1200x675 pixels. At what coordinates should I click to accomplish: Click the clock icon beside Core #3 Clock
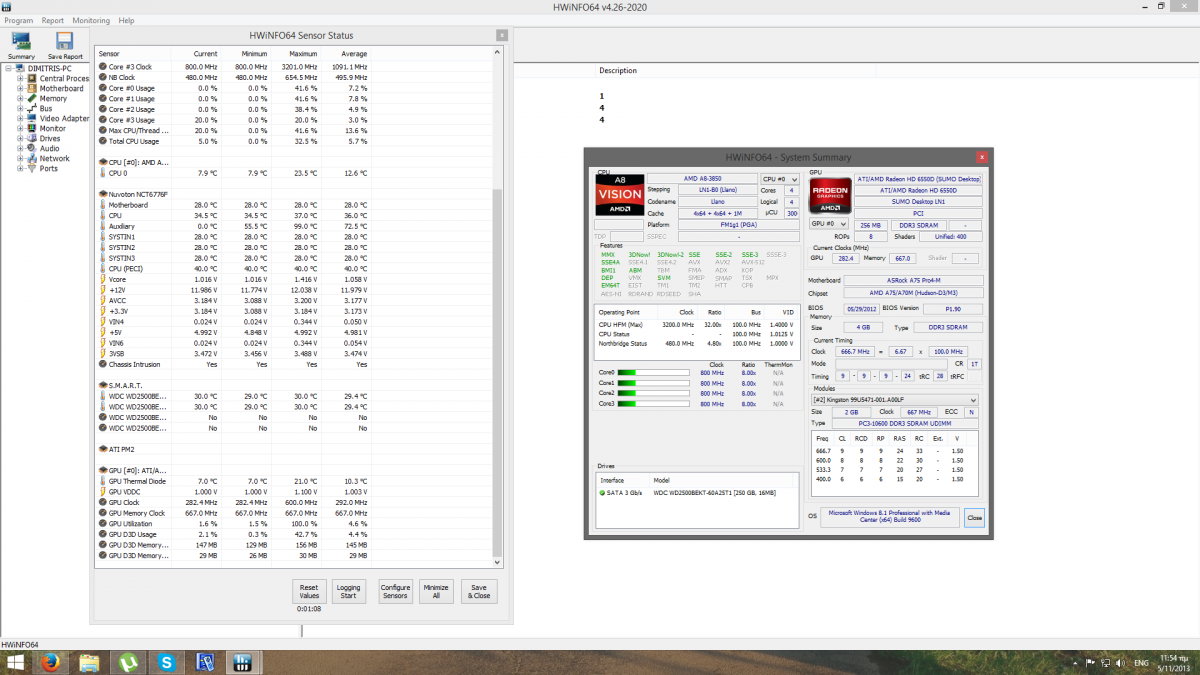pyautogui.click(x=103, y=67)
